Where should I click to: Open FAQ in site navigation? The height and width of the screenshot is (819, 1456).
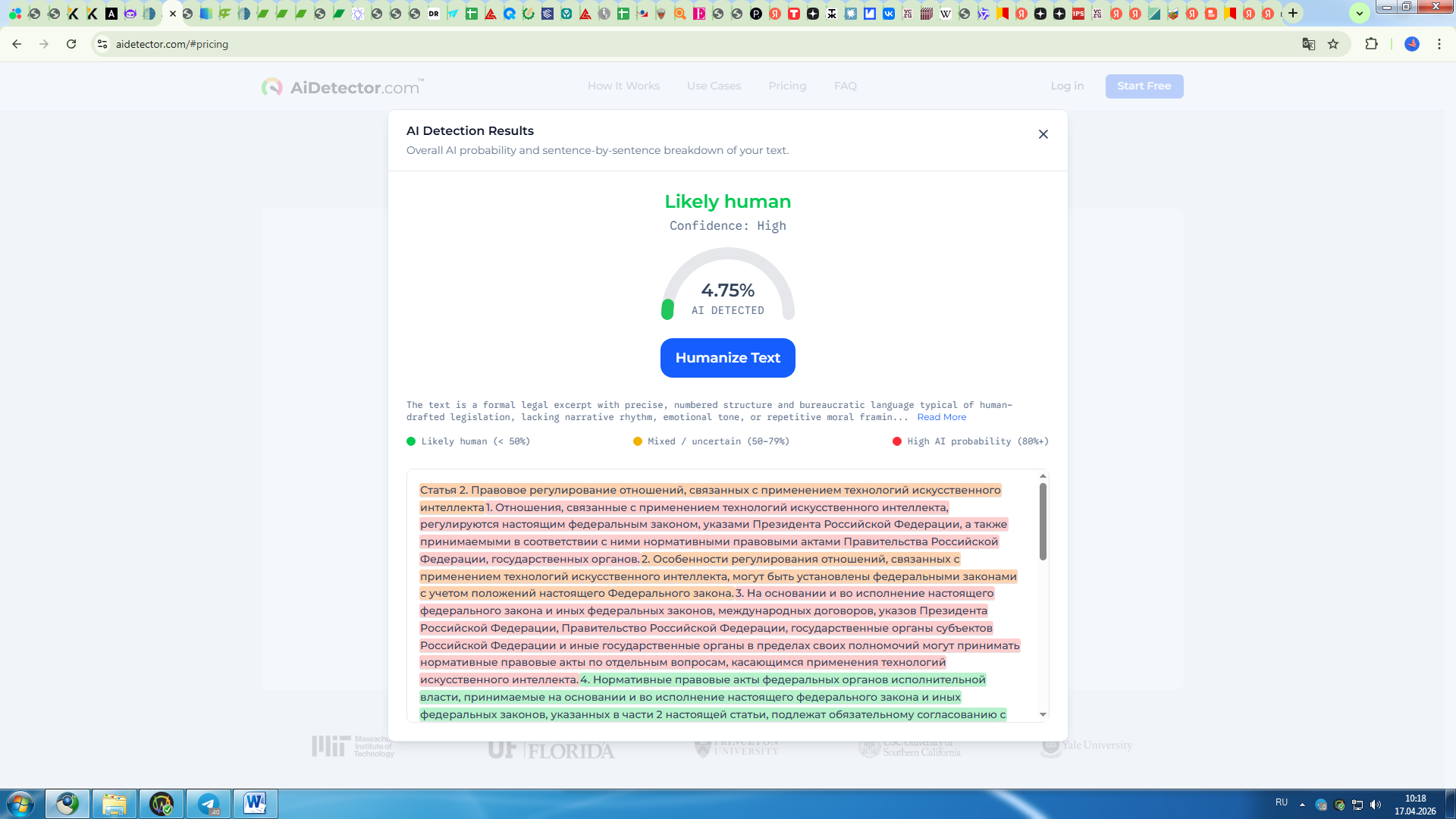845,86
